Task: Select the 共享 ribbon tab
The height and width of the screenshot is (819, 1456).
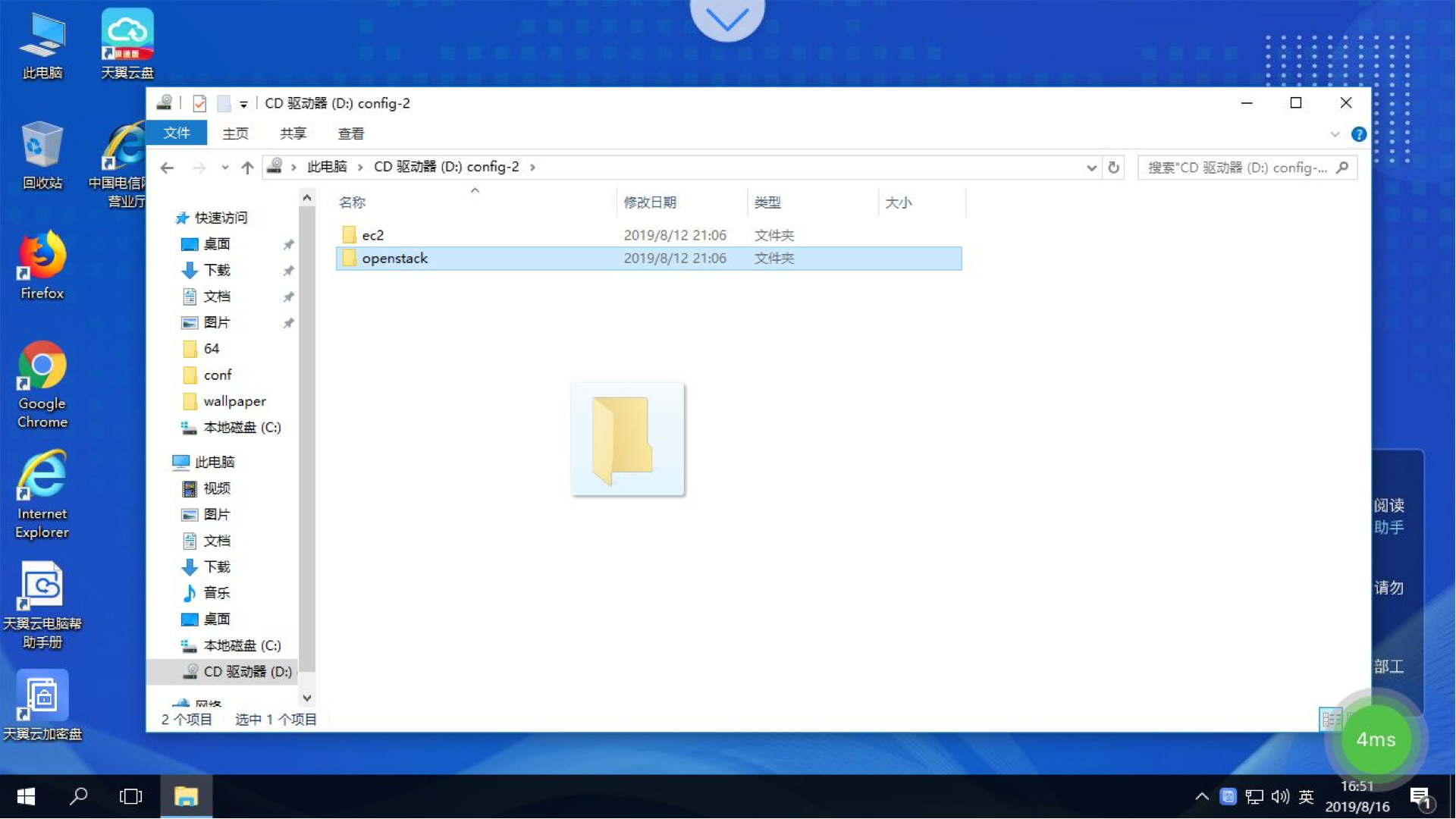Action: coord(293,133)
